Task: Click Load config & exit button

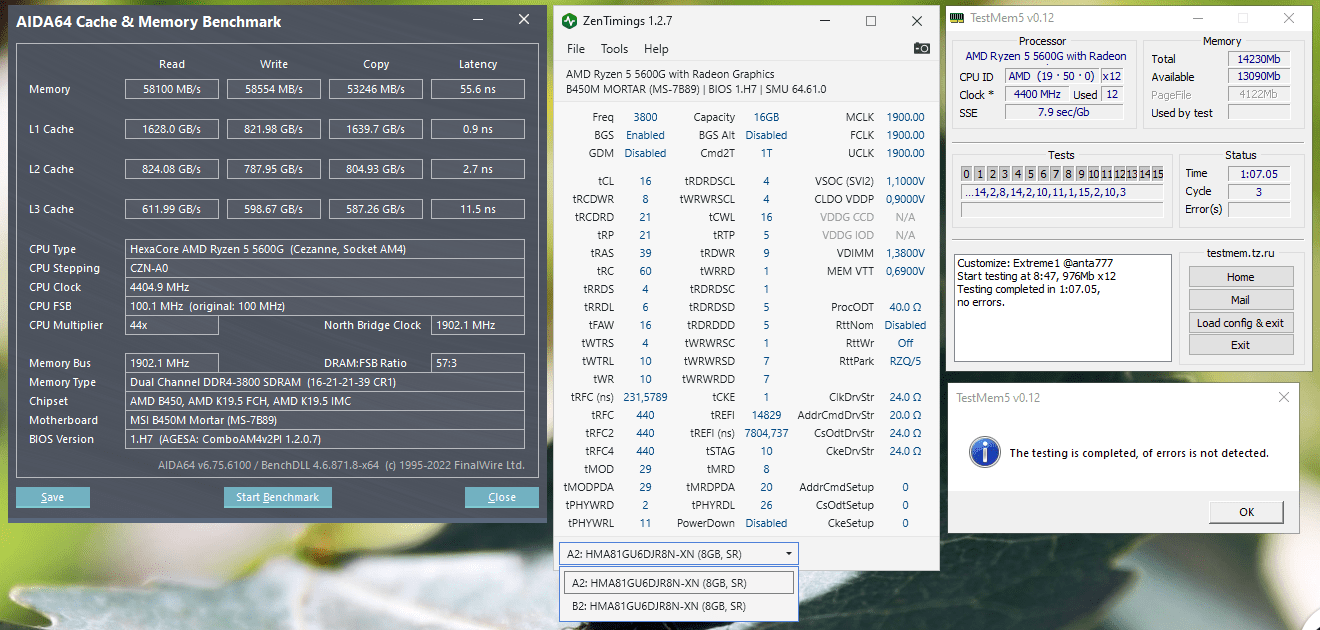Action: [1241, 322]
